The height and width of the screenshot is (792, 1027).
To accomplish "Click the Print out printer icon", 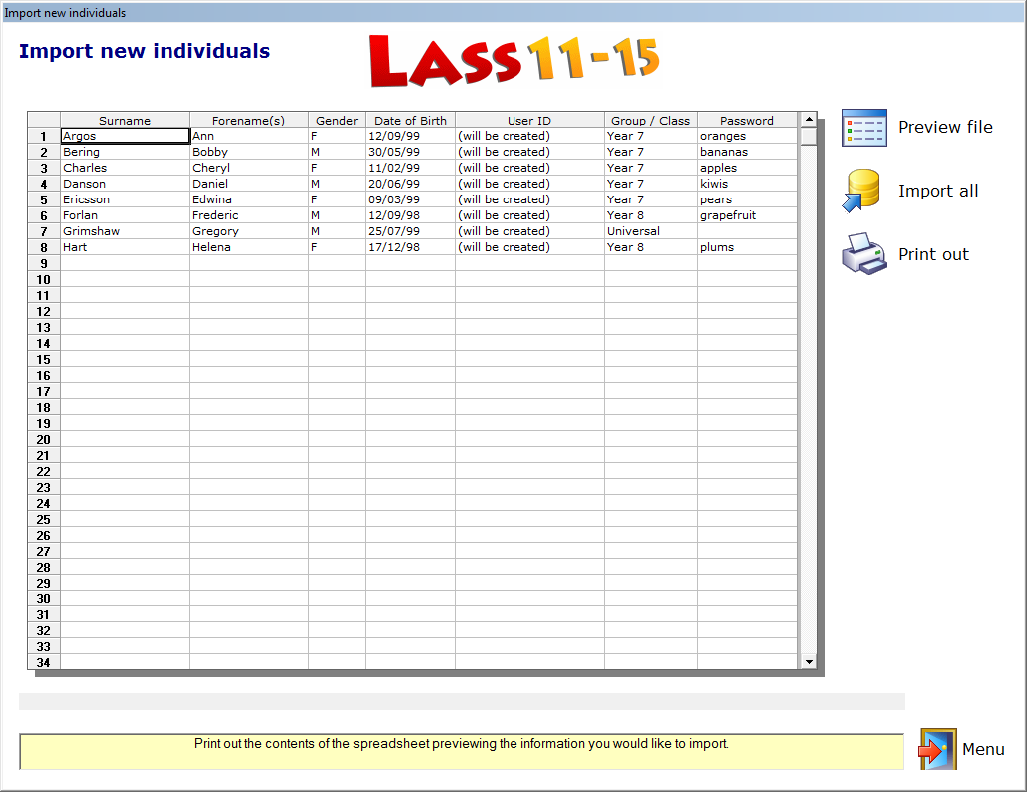I will point(864,254).
